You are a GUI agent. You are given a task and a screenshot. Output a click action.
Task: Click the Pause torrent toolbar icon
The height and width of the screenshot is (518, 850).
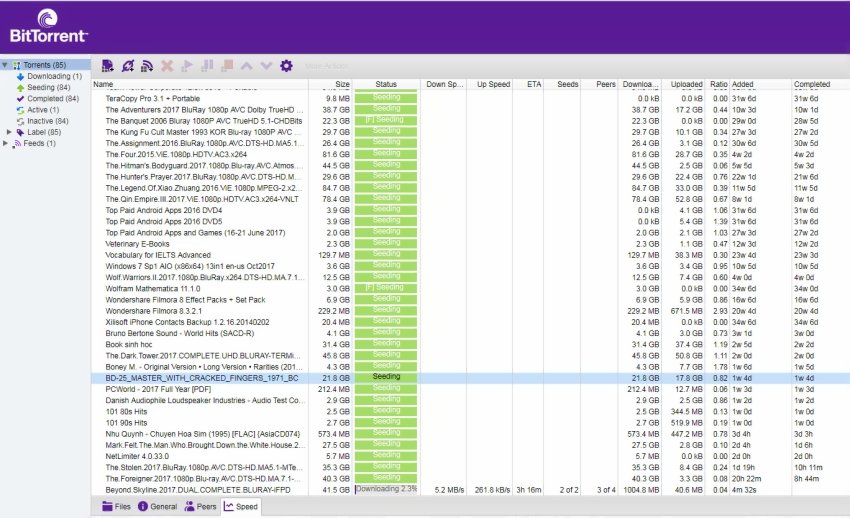[207, 66]
